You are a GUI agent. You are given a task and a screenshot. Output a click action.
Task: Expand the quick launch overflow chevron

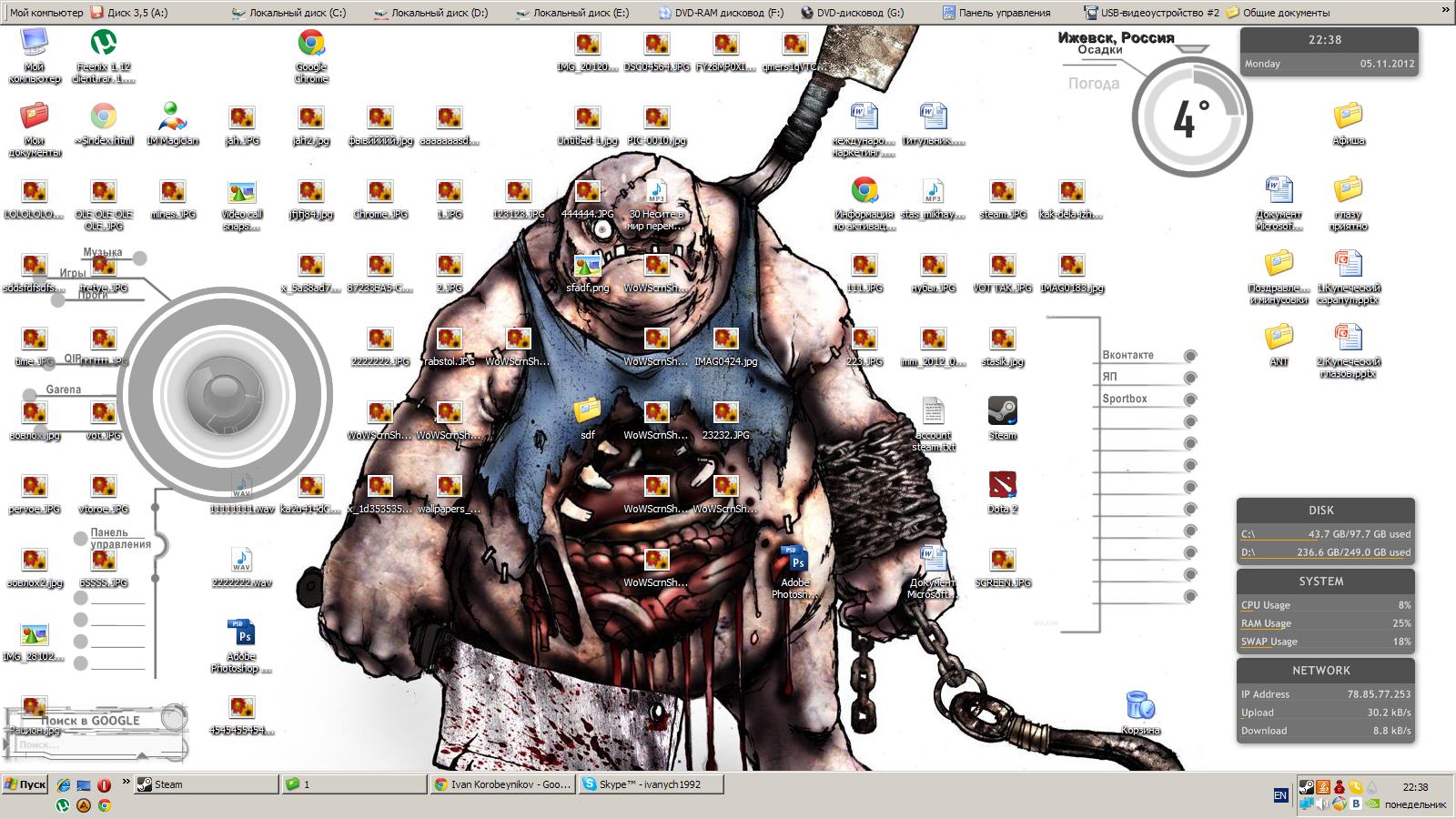(126, 783)
